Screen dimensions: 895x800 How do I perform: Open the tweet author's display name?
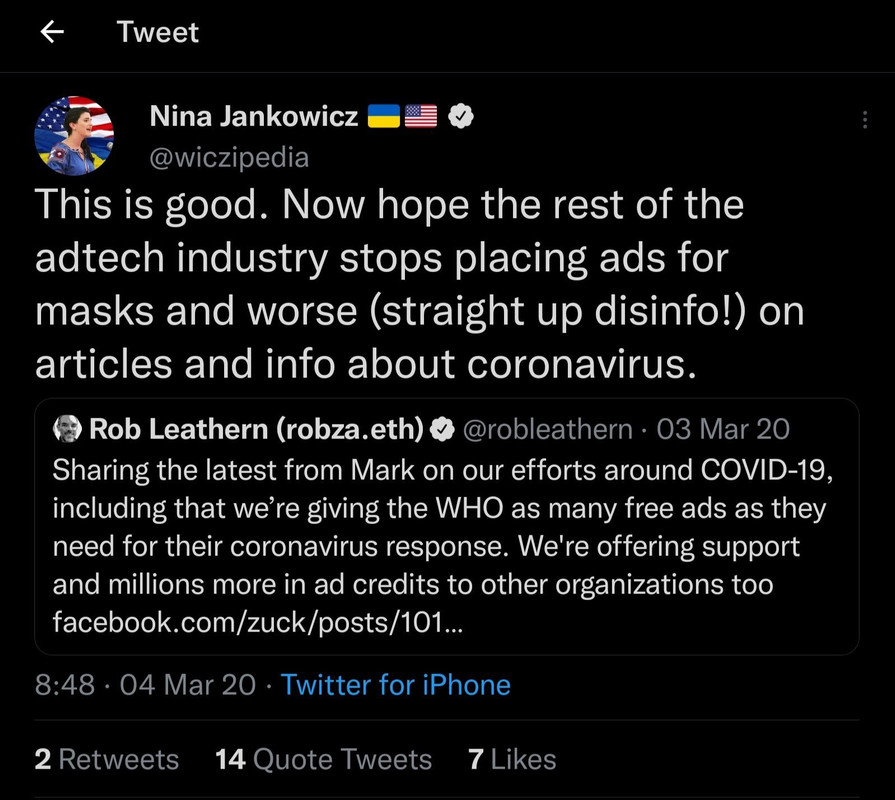click(x=254, y=116)
